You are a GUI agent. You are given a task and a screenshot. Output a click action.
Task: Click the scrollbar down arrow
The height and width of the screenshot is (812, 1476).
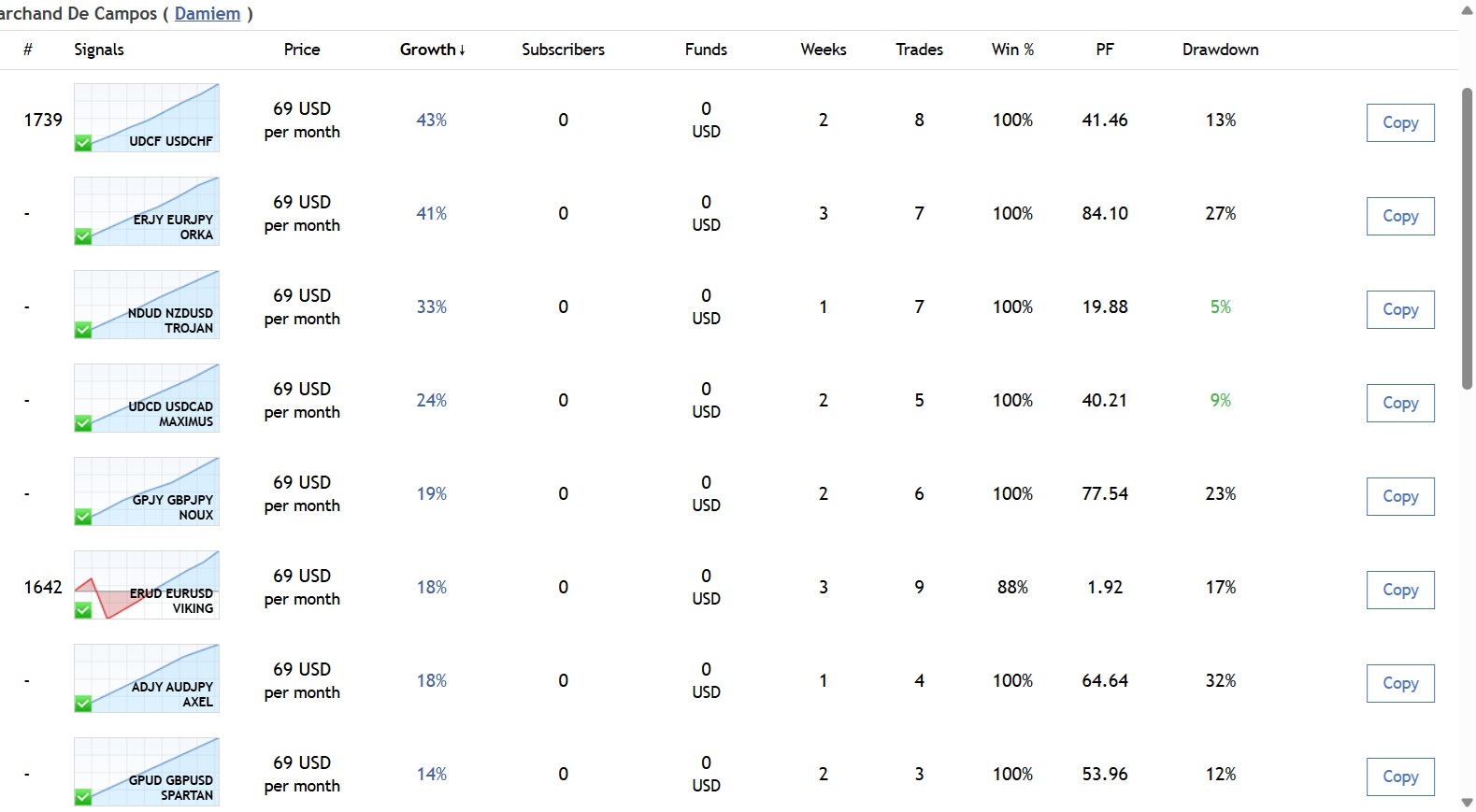[1467, 803]
